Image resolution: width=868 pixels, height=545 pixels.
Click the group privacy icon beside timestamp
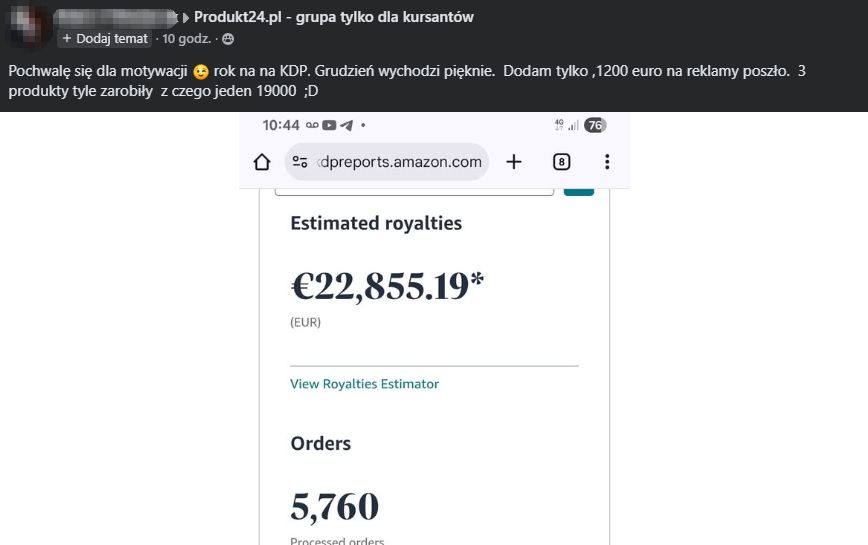[x=228, y=39]
